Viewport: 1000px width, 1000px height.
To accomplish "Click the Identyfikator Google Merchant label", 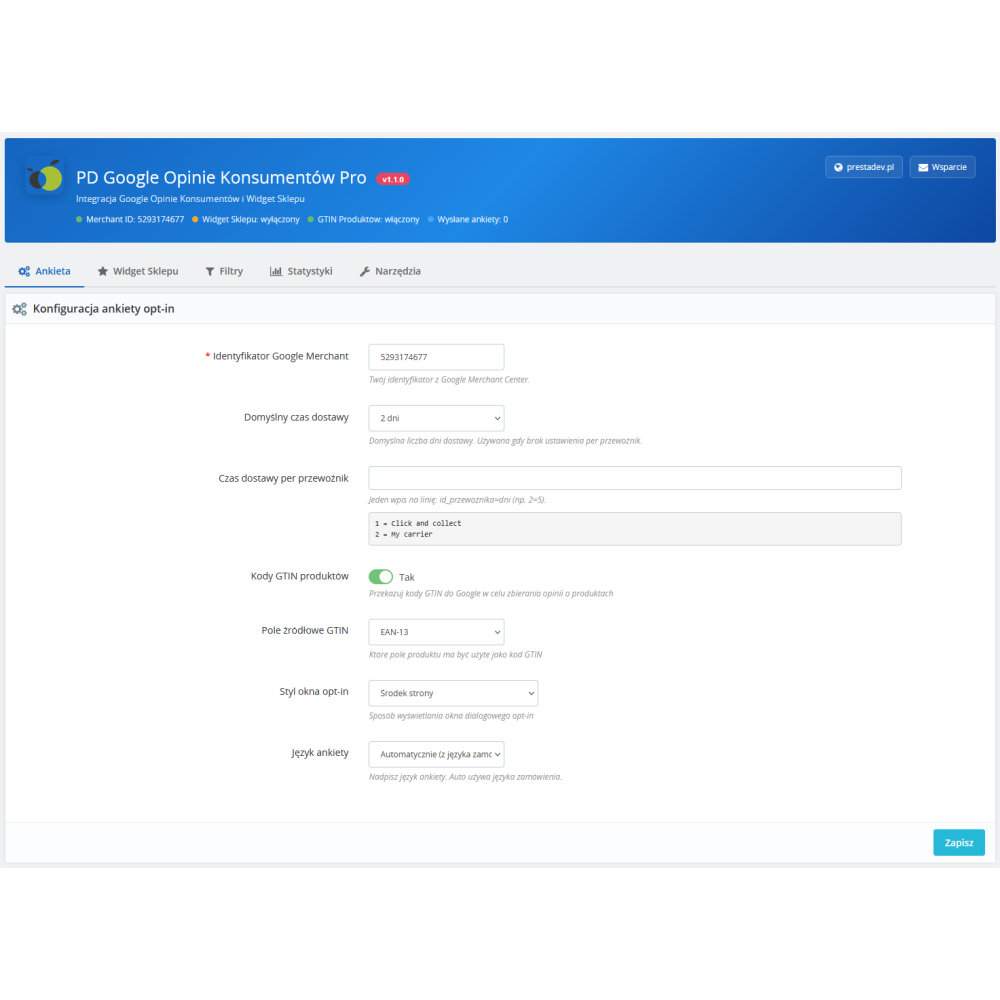I will coord(281,356).
